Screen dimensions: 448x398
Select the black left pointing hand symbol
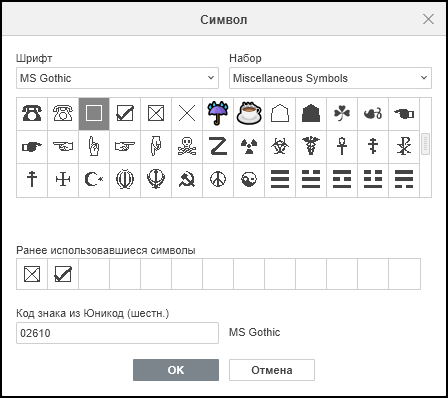(404, 114)
